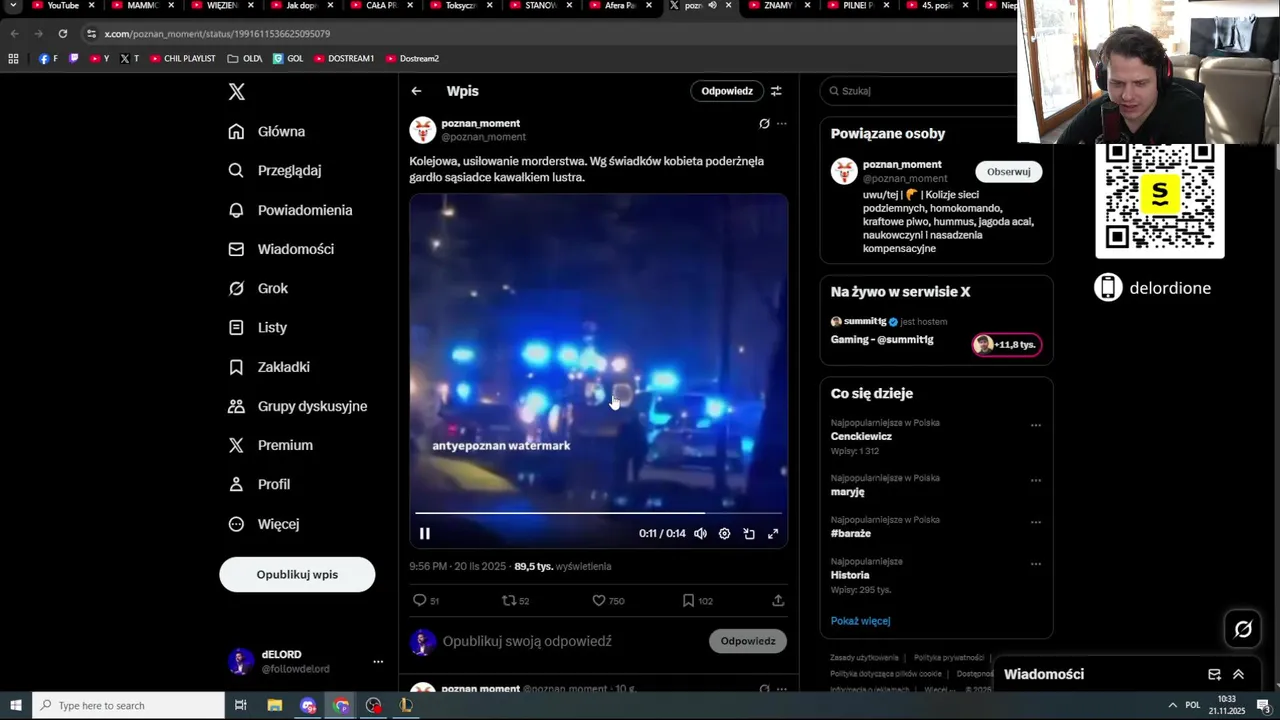Viewport: 1280px width, 720px height.
Task: Open Chrome apps grid icon
Action: click(x=13, y=59)
